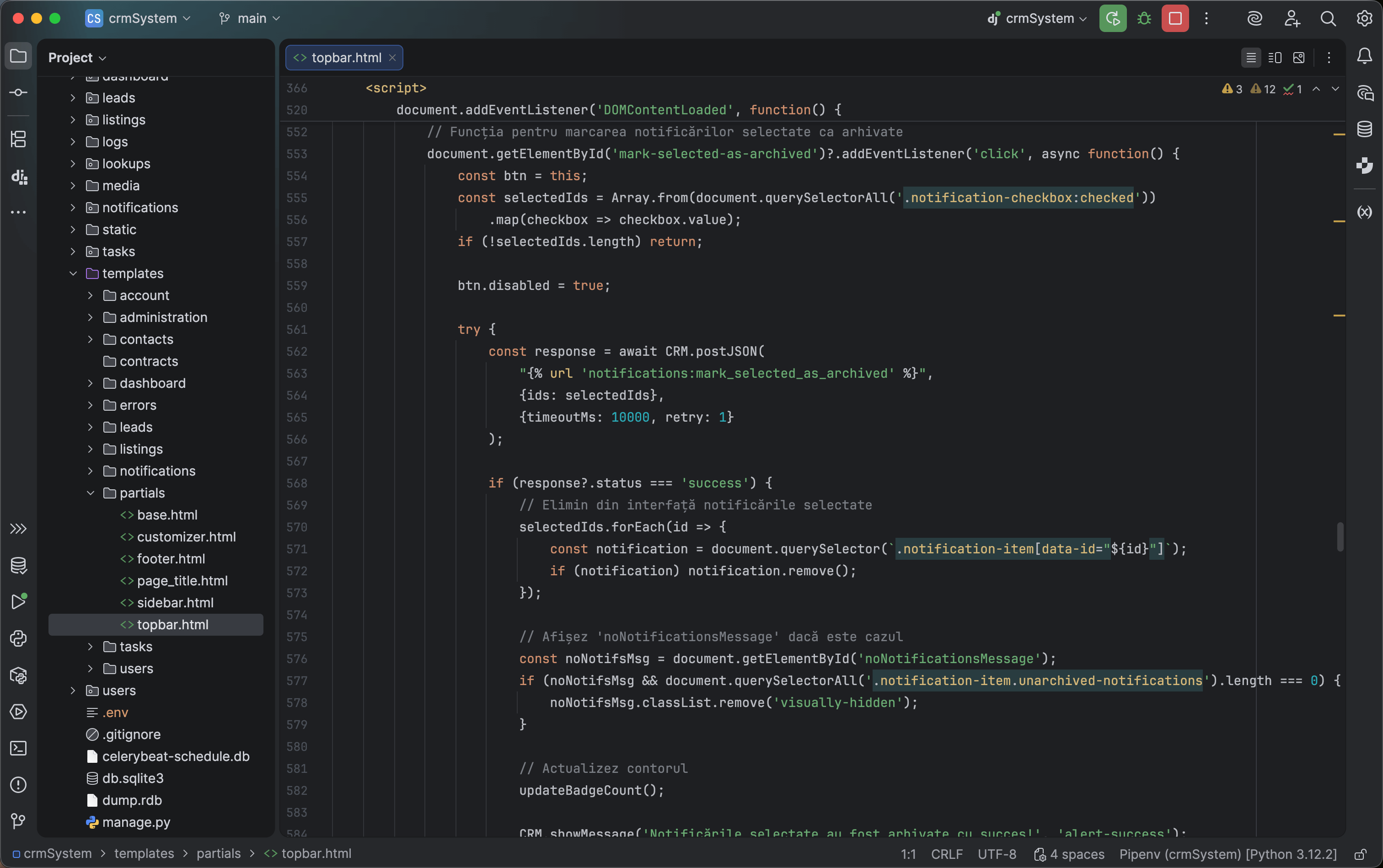Open the Database tool window on the right

(1365, 129)
